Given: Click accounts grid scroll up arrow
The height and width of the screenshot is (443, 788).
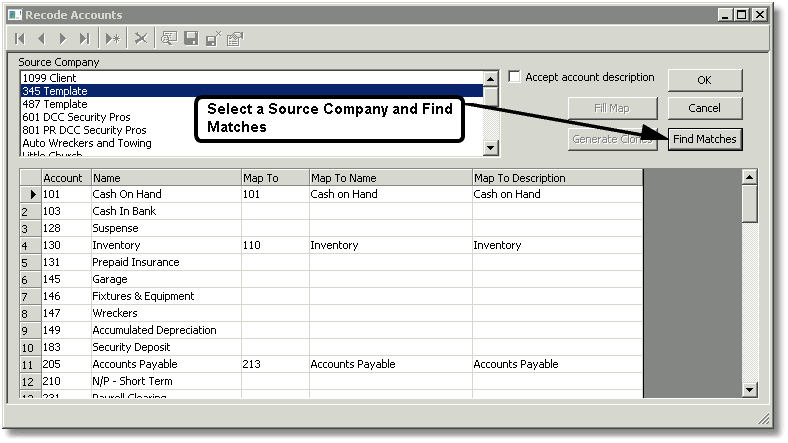Looking at the screenshot, I should pyautogui.click(x=749, y=177).
